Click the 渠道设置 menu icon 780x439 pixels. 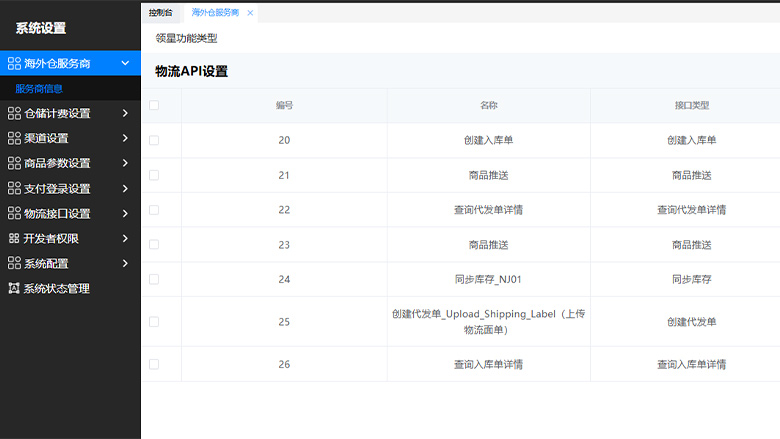[14, 138]
